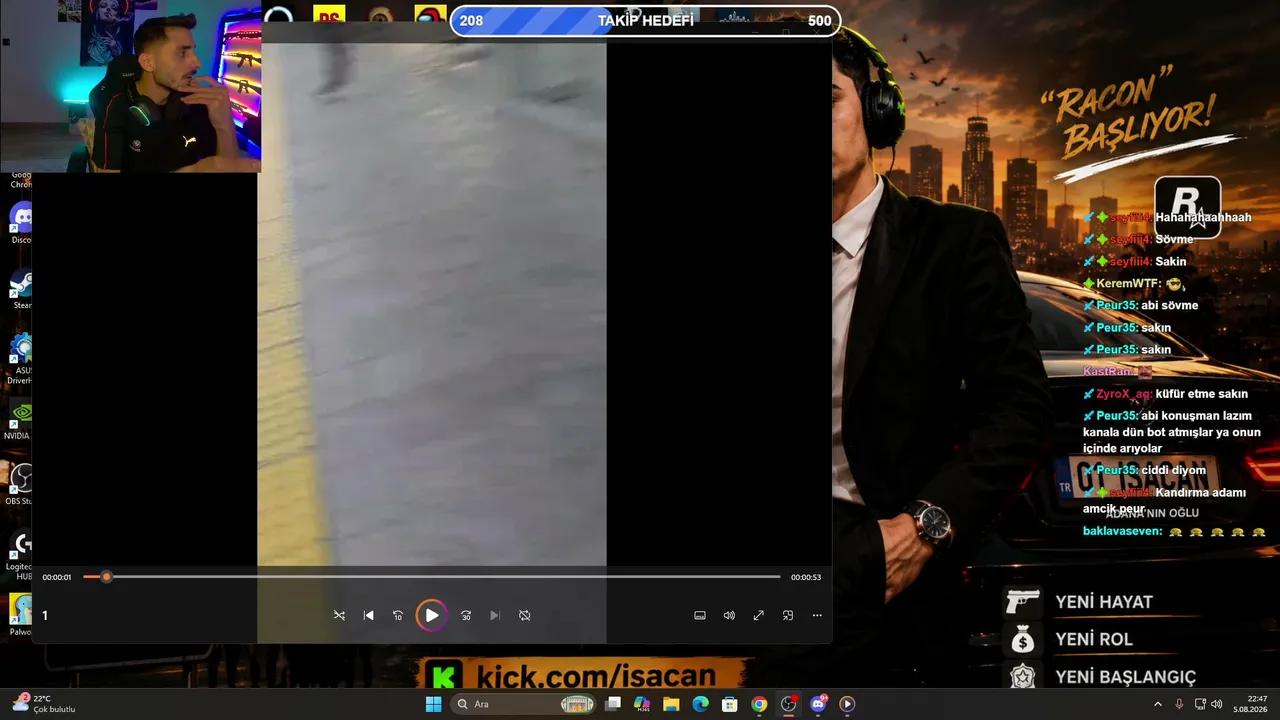
Task: Open Microsoft Edge from the taskbar
Action: tap(700, 704)
